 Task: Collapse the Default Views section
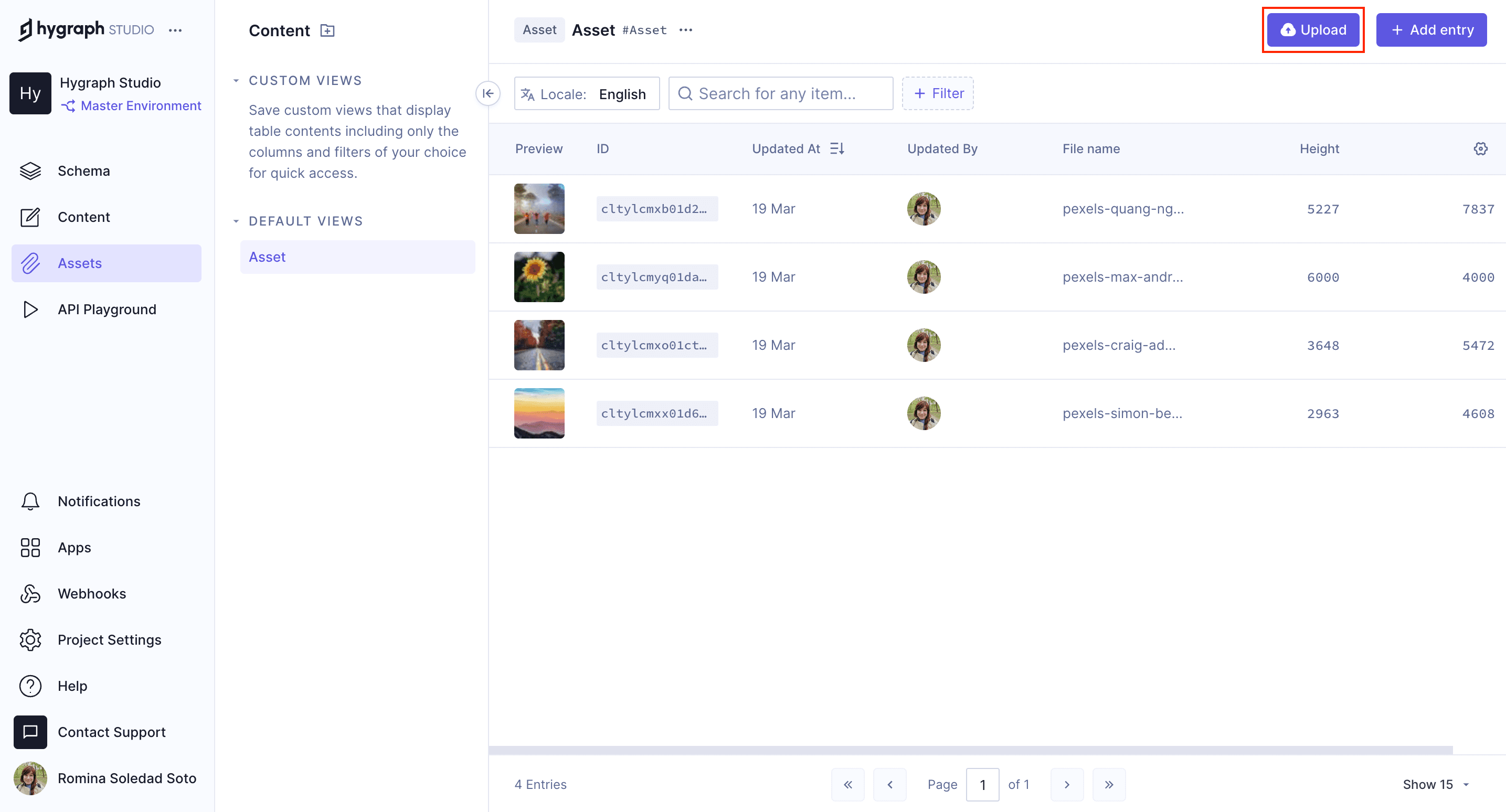pos(236,221)
